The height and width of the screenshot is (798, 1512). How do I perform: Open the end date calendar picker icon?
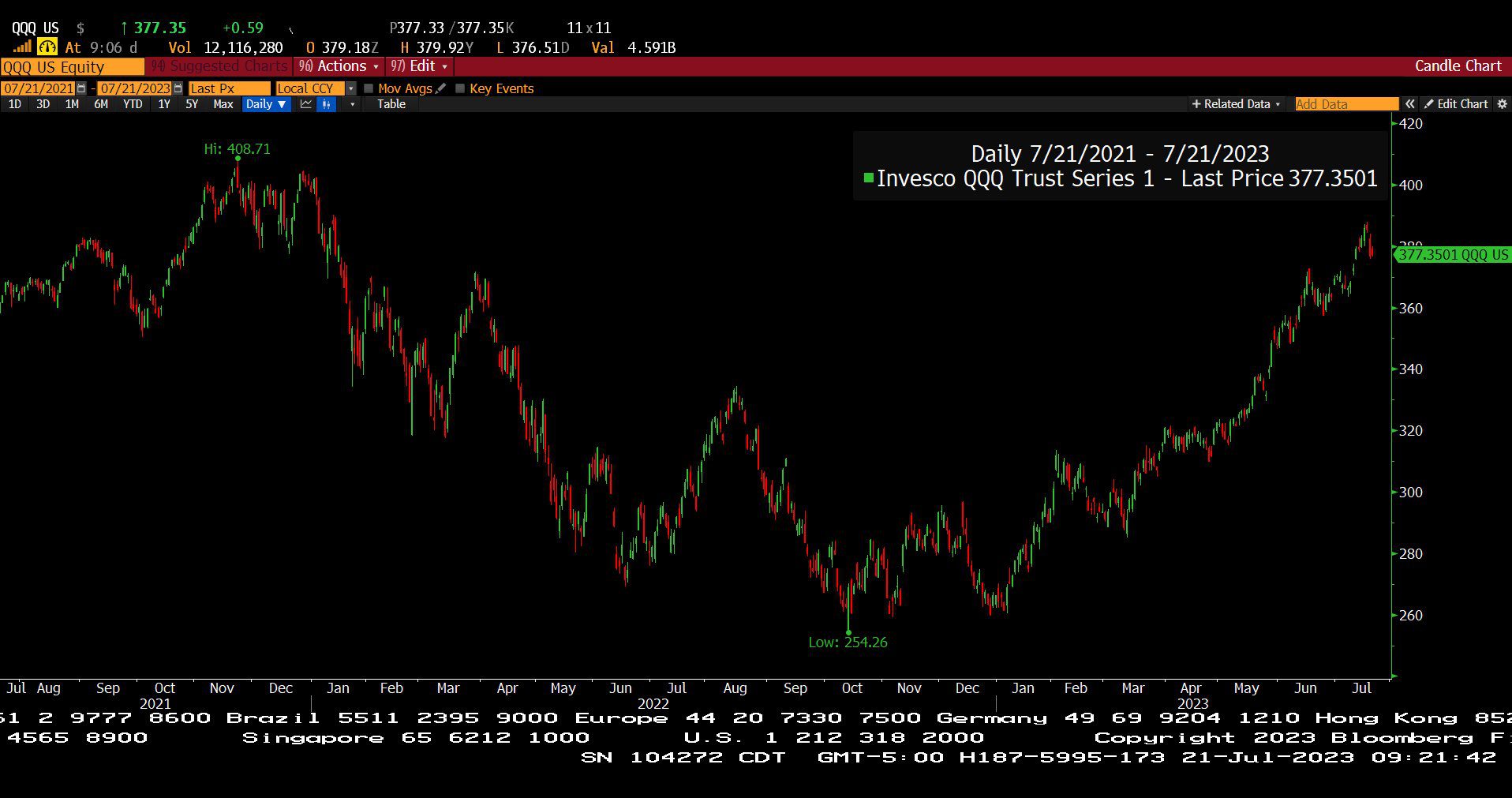tap(178, 88)
